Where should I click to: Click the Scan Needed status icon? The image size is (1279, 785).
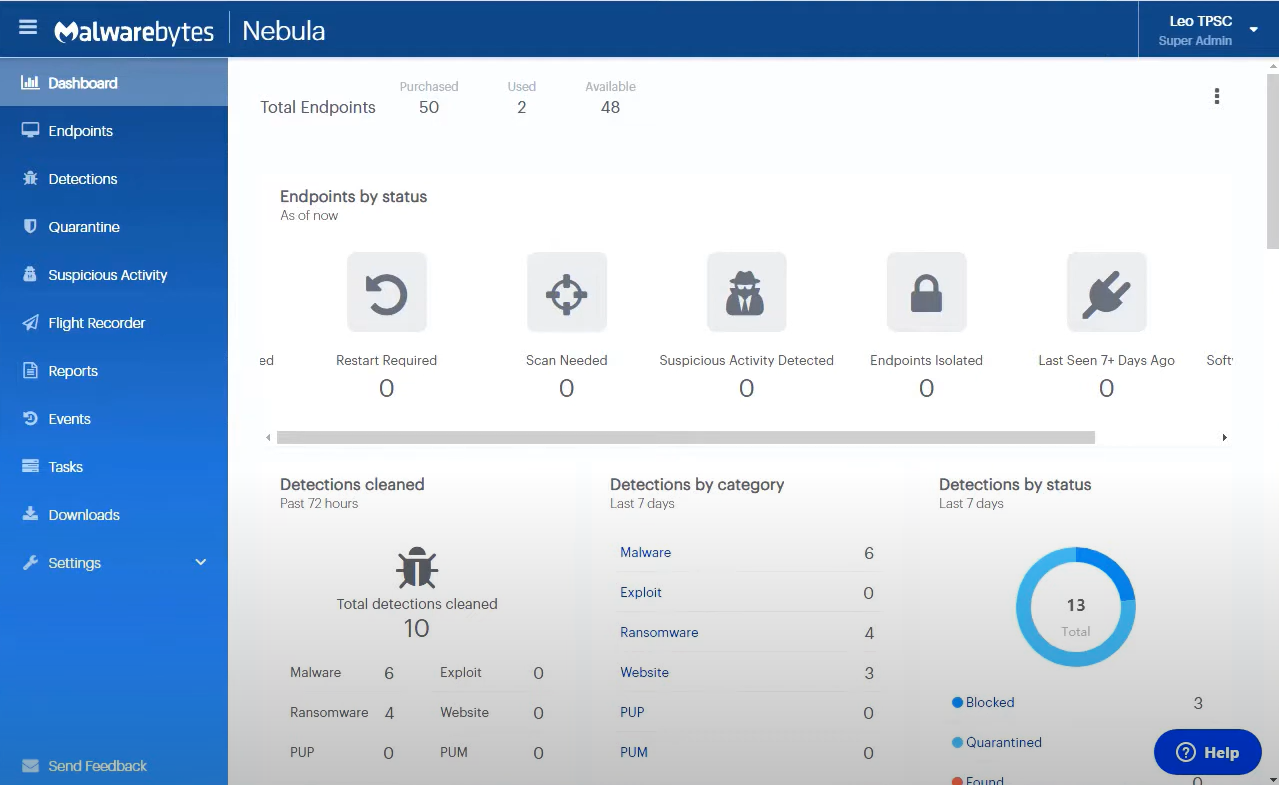566,292
